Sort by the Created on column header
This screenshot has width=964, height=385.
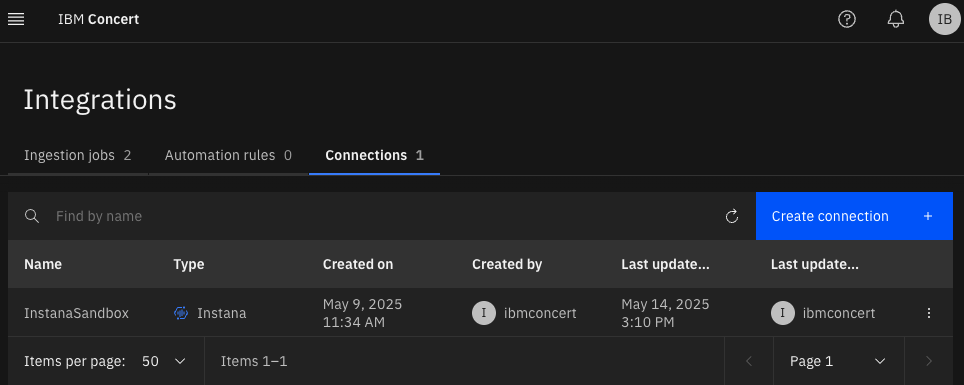358,264
